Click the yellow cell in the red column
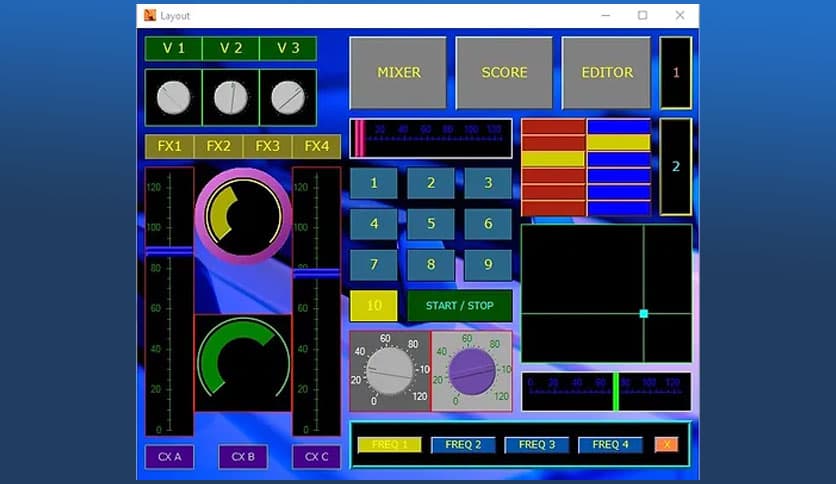The height and width of the screenshot is (484, 836). [553, 159]
